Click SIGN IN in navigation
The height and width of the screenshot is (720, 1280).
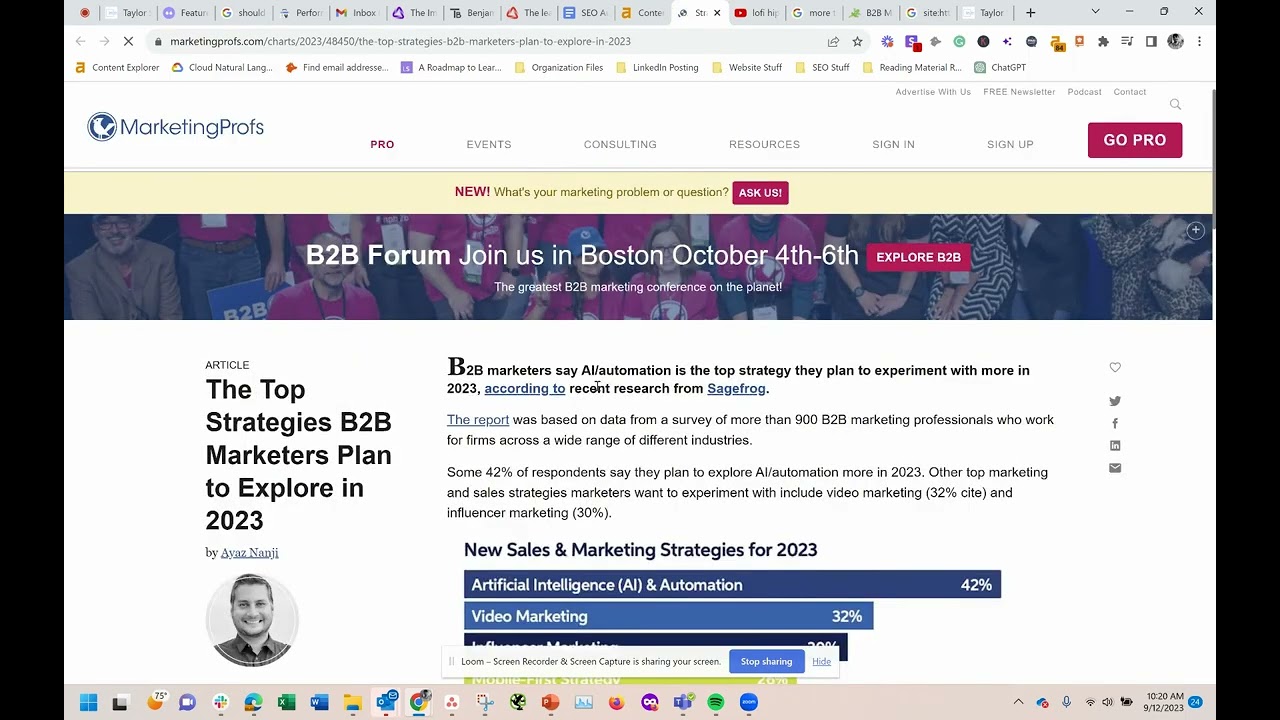click(x=893, y=145)
